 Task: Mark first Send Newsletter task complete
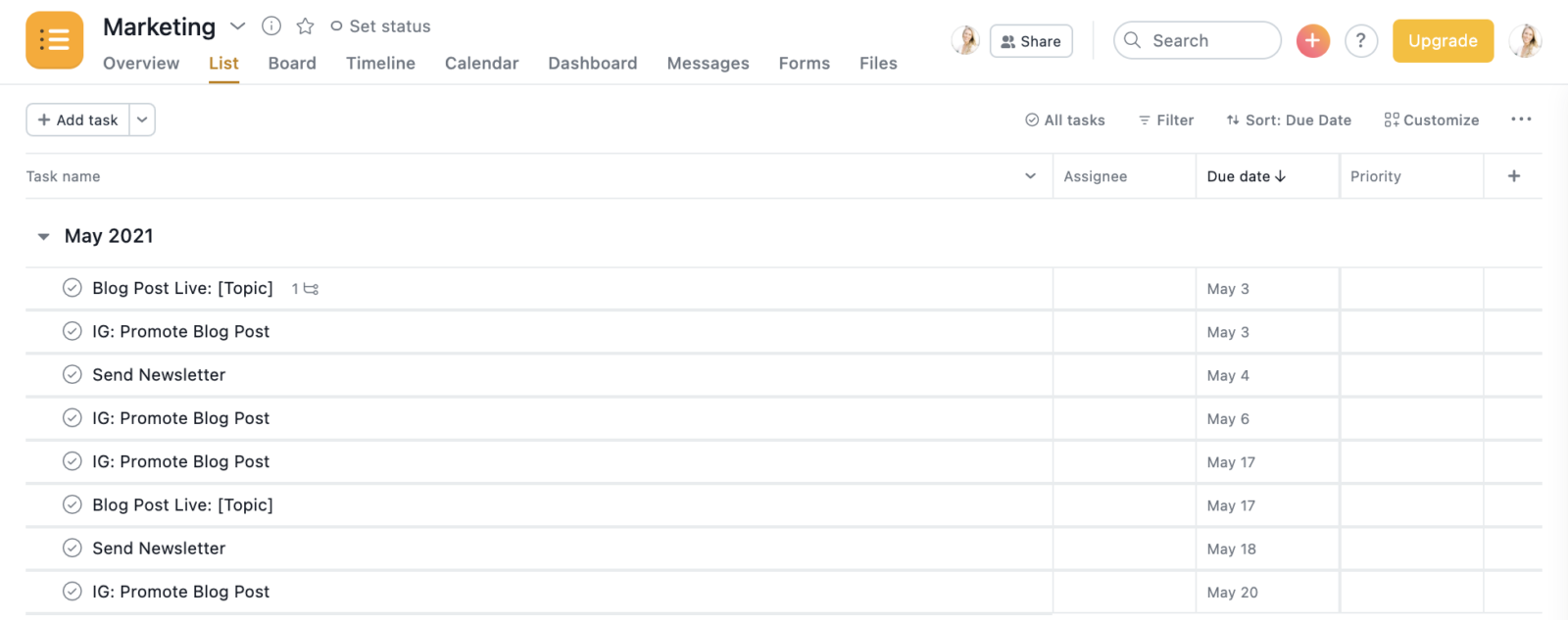[x=73, y=375]
